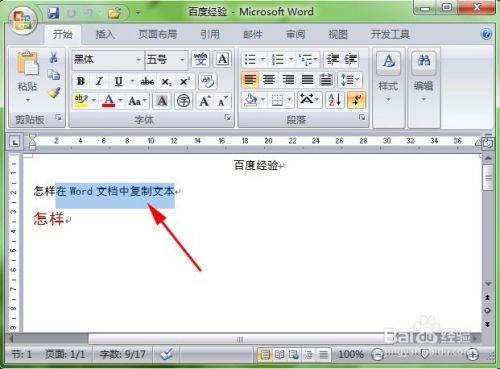Toggle show/hide paragraph marks
The height and width of the screenshot is (369, 500).
[357, 100]
